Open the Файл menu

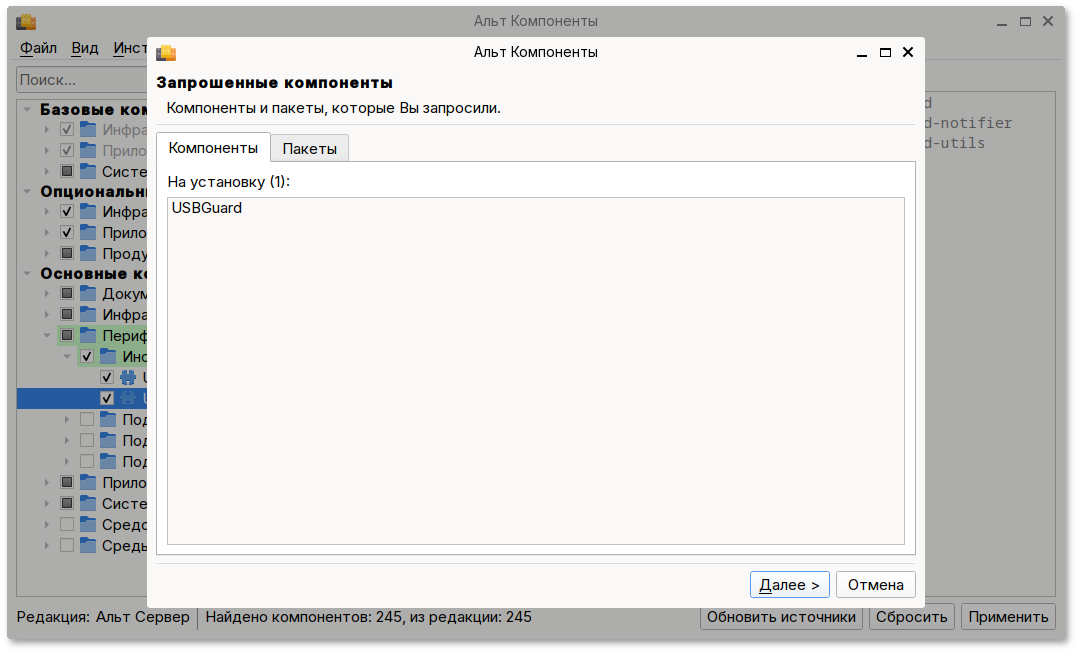click(x=38, y=48)
